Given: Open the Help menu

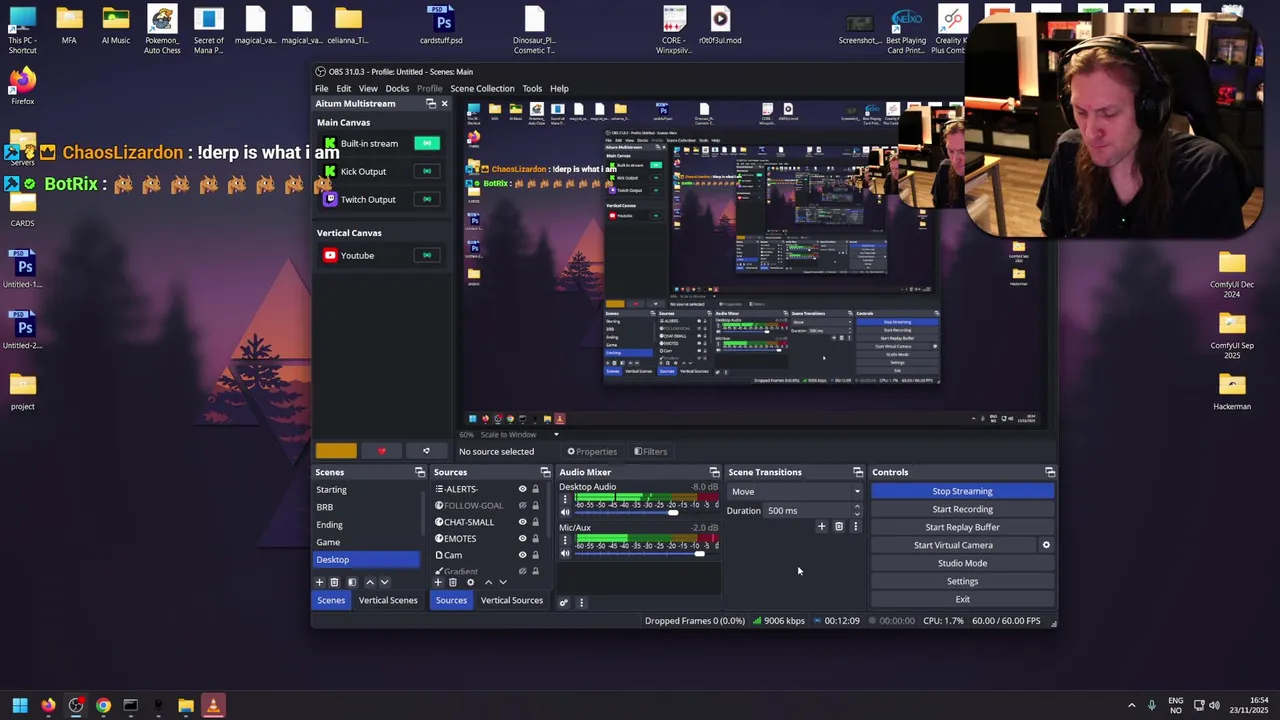Looking at the screenshot, I should pos(559,88).
